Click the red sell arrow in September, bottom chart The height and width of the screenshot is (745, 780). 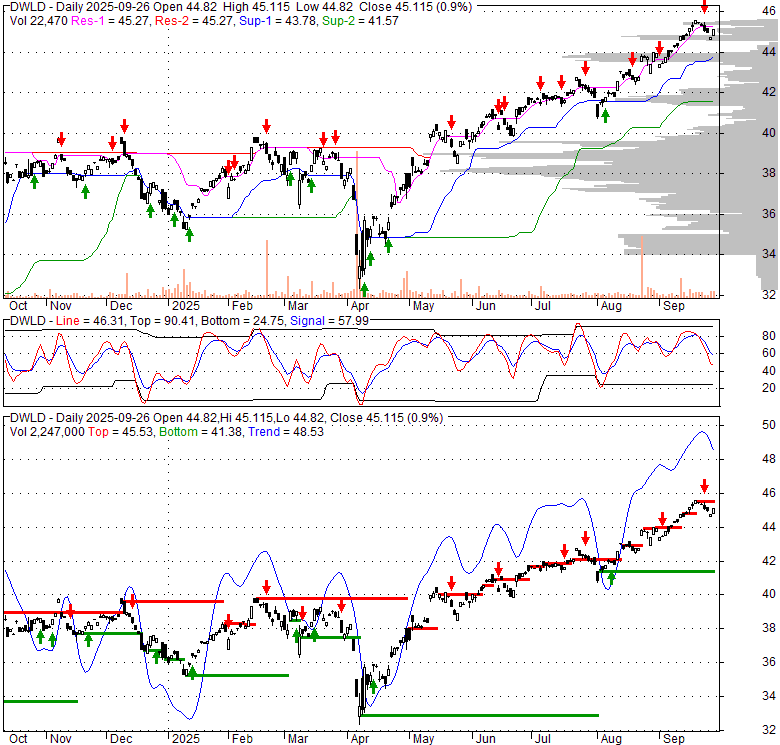point(704,485)
